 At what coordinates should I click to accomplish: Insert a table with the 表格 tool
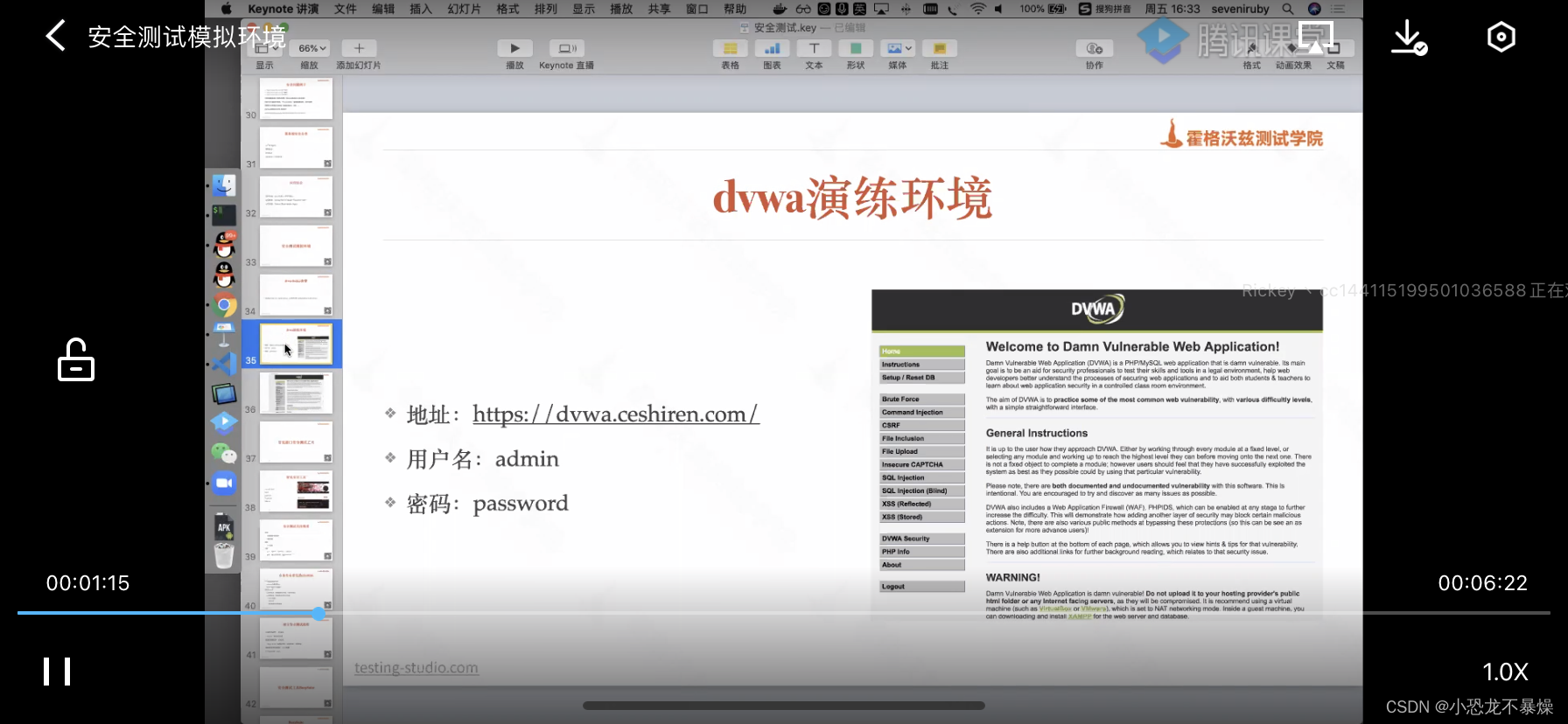[x=730, y=48]
